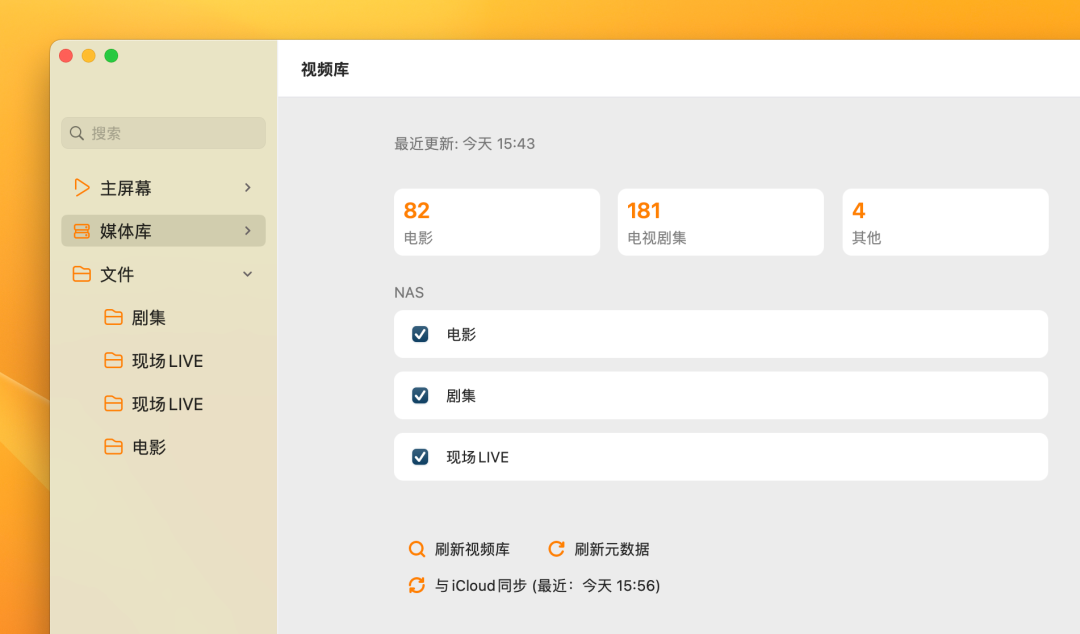1080x634 pixels.
Task: Uncheck the 电影 NAS checkbox
Action: tap(420, 334)
